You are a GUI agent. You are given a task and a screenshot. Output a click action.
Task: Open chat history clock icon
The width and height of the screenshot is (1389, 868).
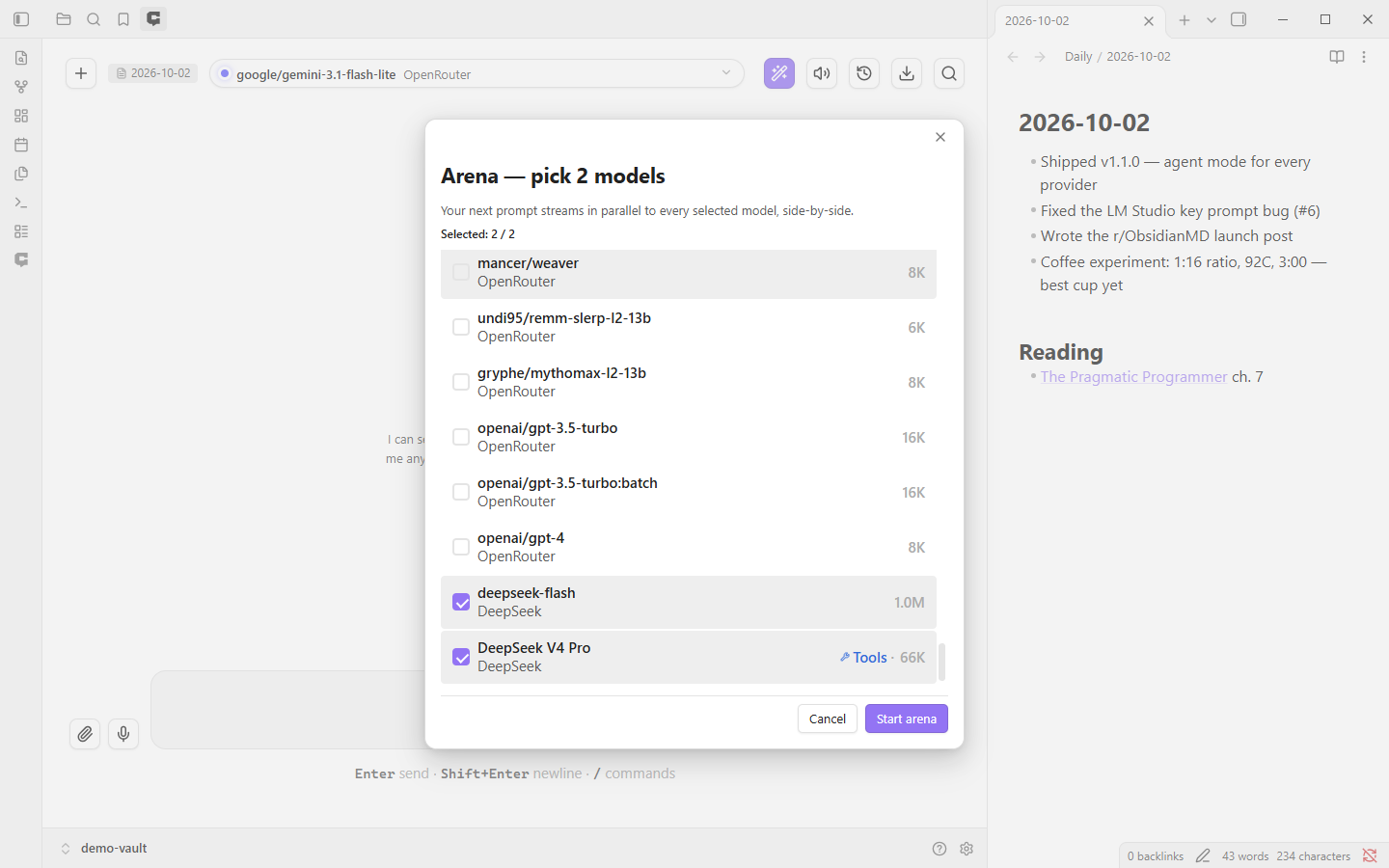pyautogui.click(x=864, y=73)
